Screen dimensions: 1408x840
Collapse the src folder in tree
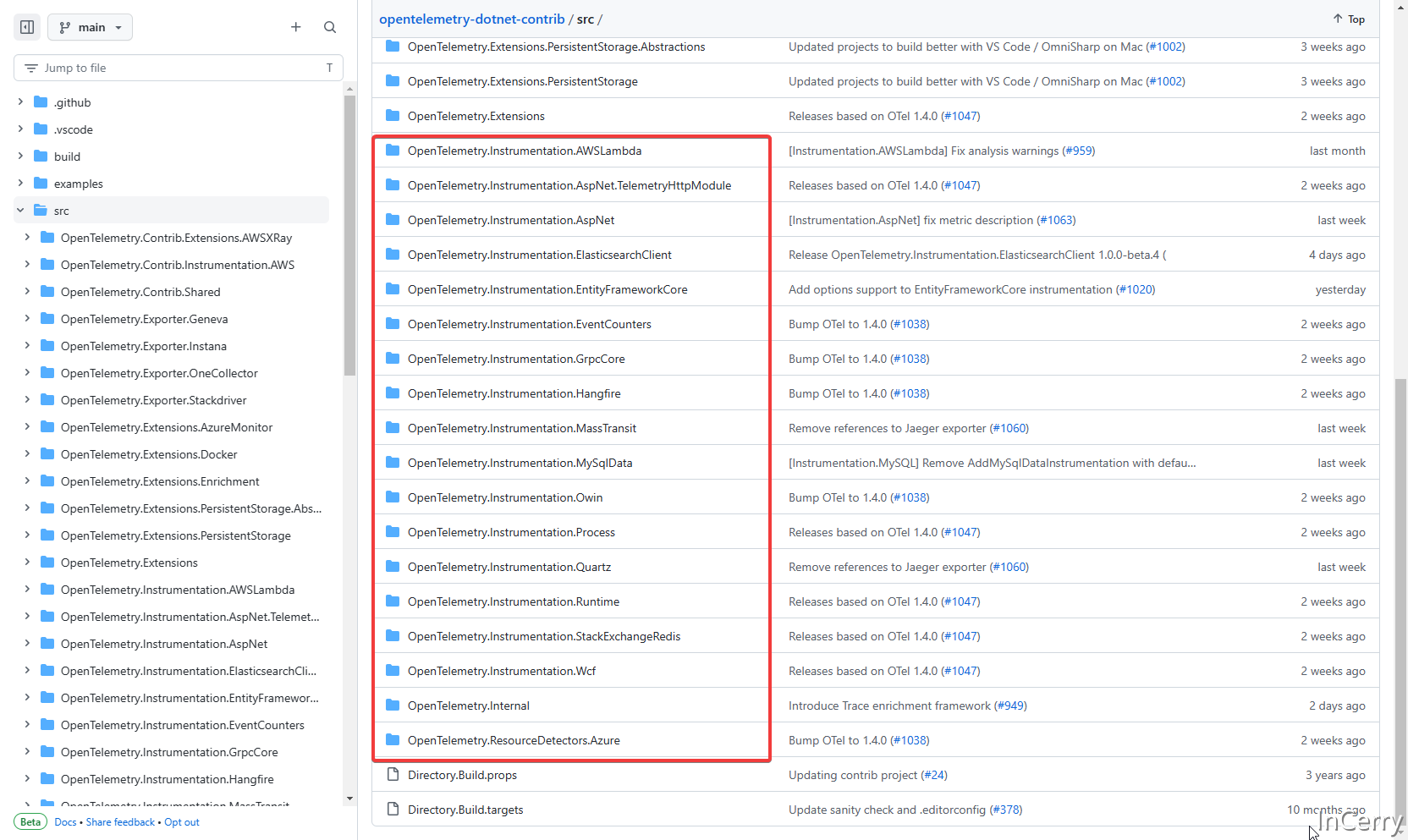click(x=20, y=211)
